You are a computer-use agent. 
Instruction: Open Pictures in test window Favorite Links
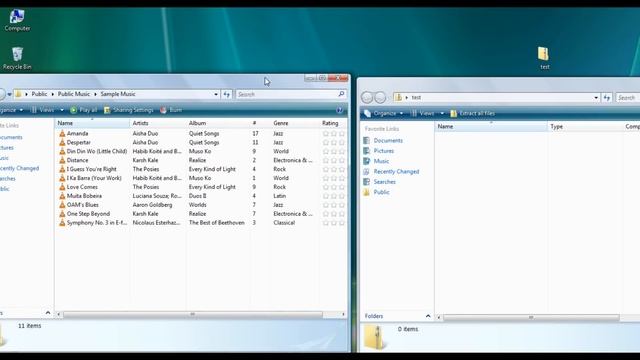379,151
